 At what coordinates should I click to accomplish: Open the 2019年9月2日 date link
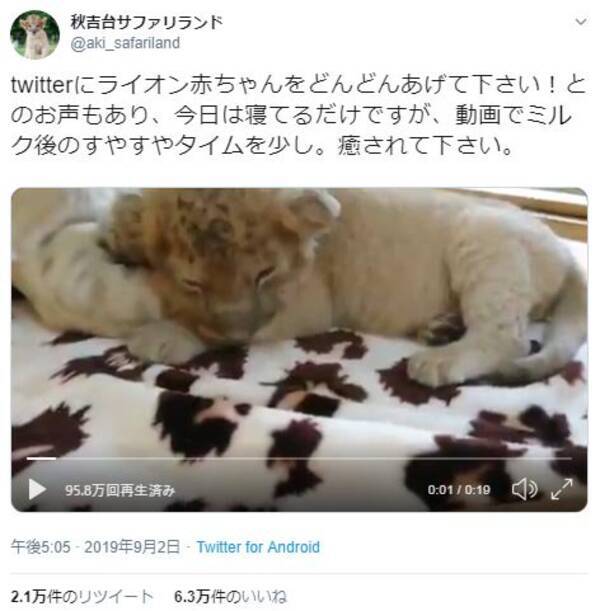coord(132,547)
